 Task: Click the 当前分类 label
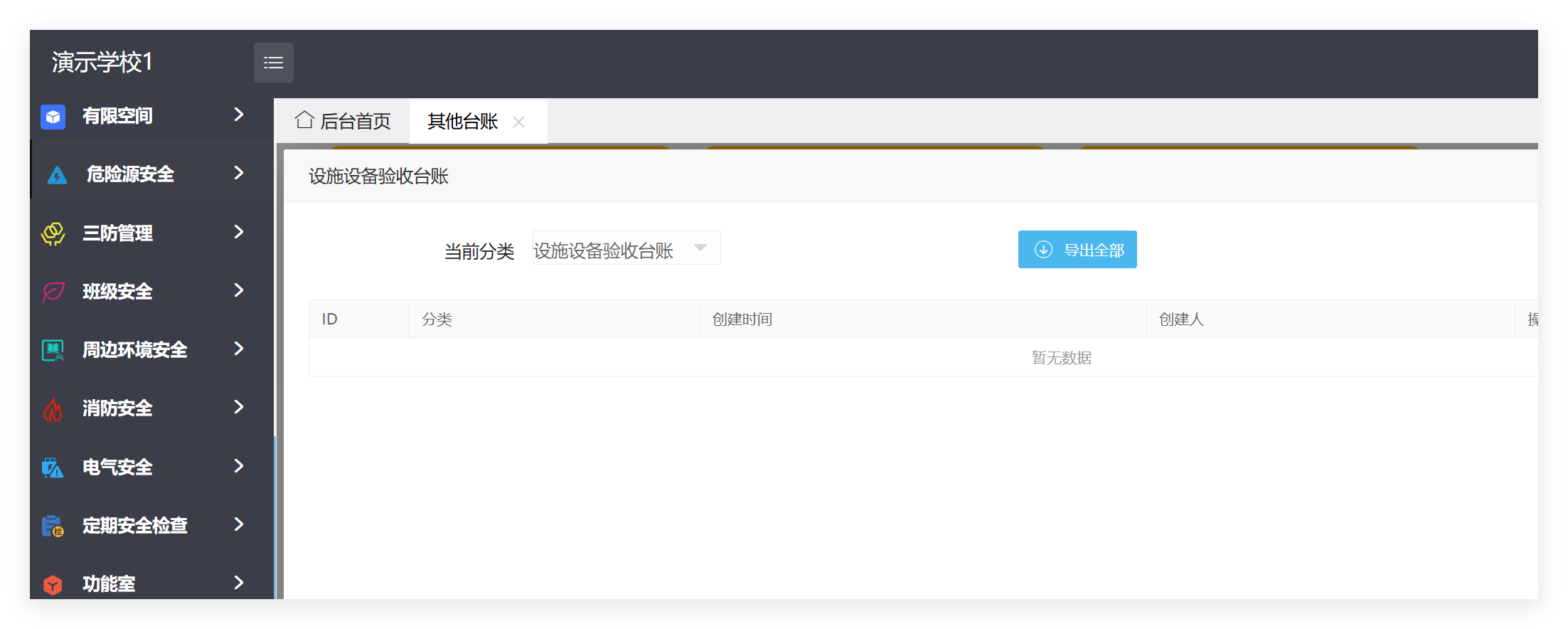[x=479, y=251]
